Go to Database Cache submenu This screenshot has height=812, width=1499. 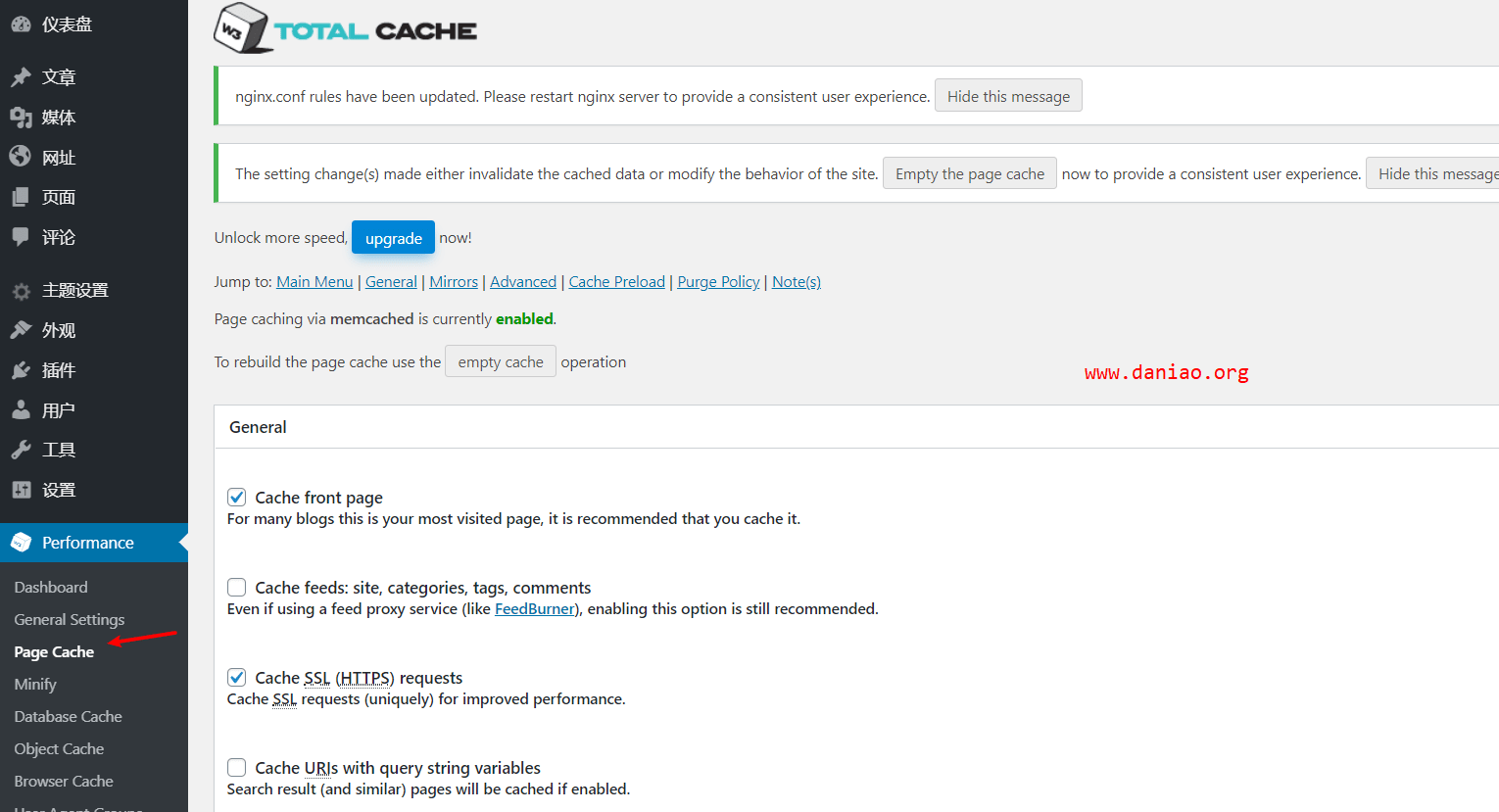(68, 716)
